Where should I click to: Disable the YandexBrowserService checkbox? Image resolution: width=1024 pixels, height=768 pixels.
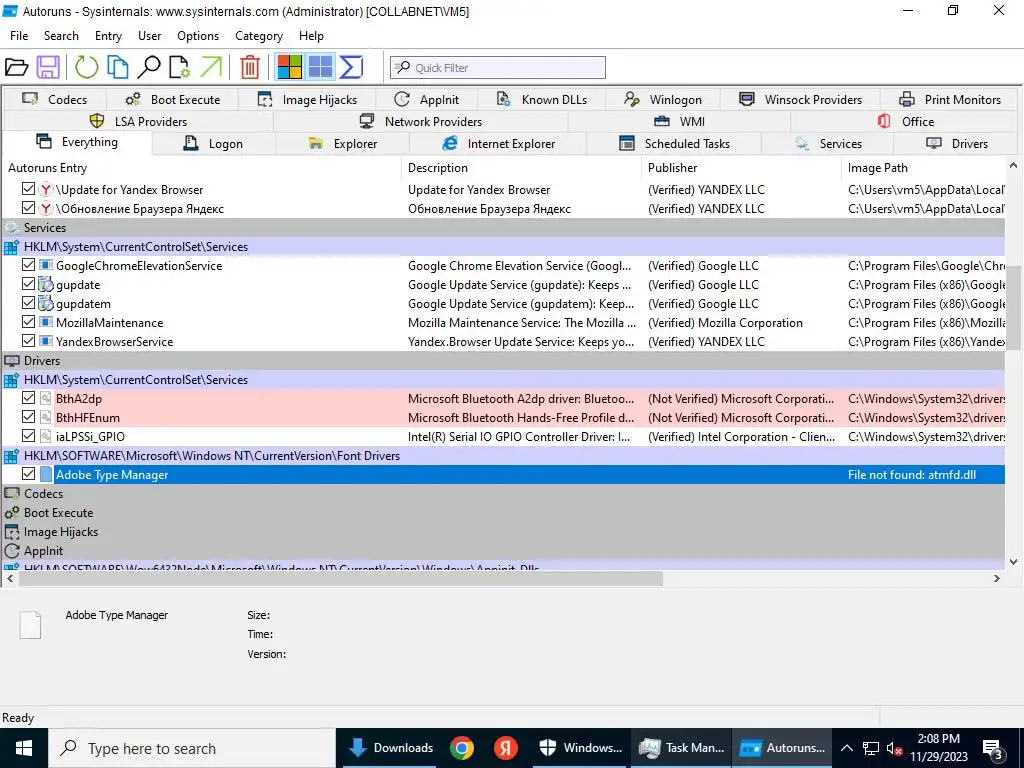28,341
